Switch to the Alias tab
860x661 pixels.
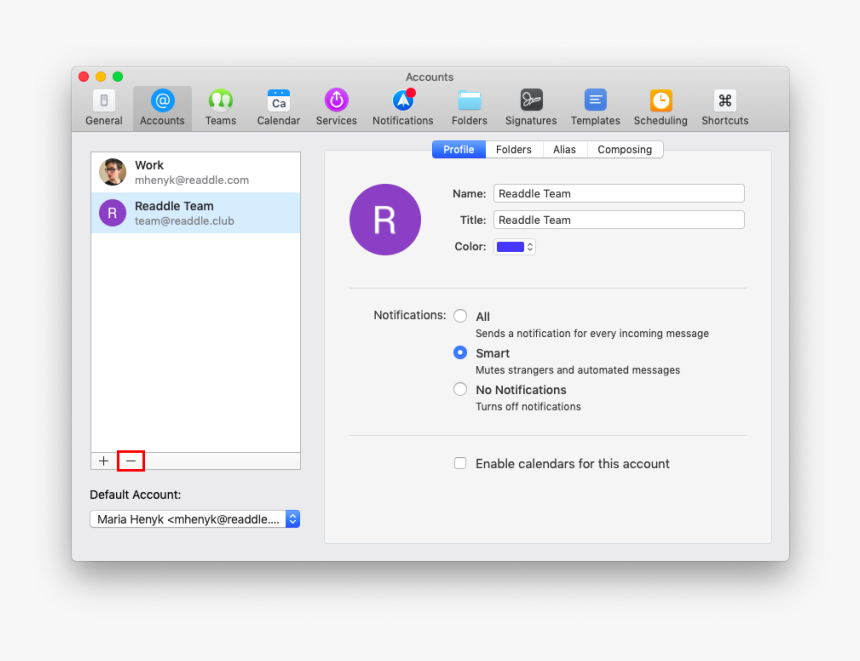[x=564, y=149]
